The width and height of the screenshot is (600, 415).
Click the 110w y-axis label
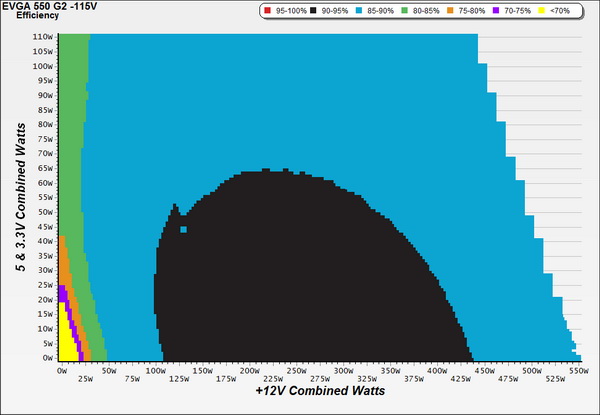[x=43, y=37]
